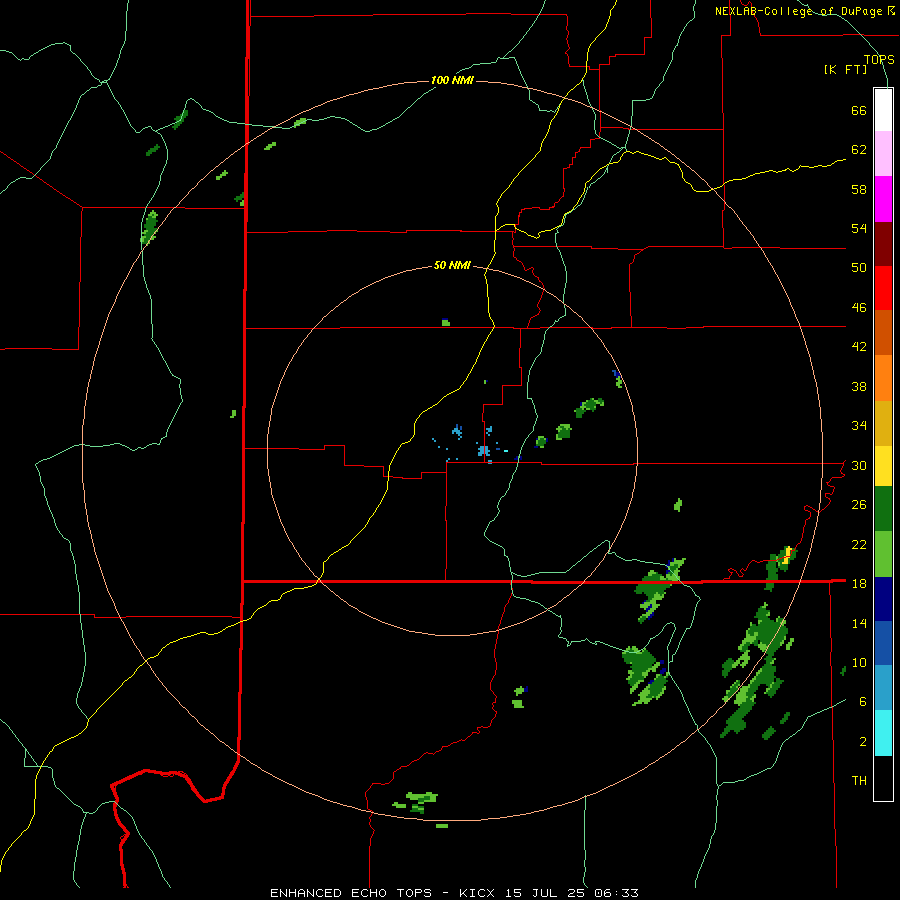Viewport: 900px width, 900px height.
Task: Click the [K FT] units label
Action: pos(846,70)
